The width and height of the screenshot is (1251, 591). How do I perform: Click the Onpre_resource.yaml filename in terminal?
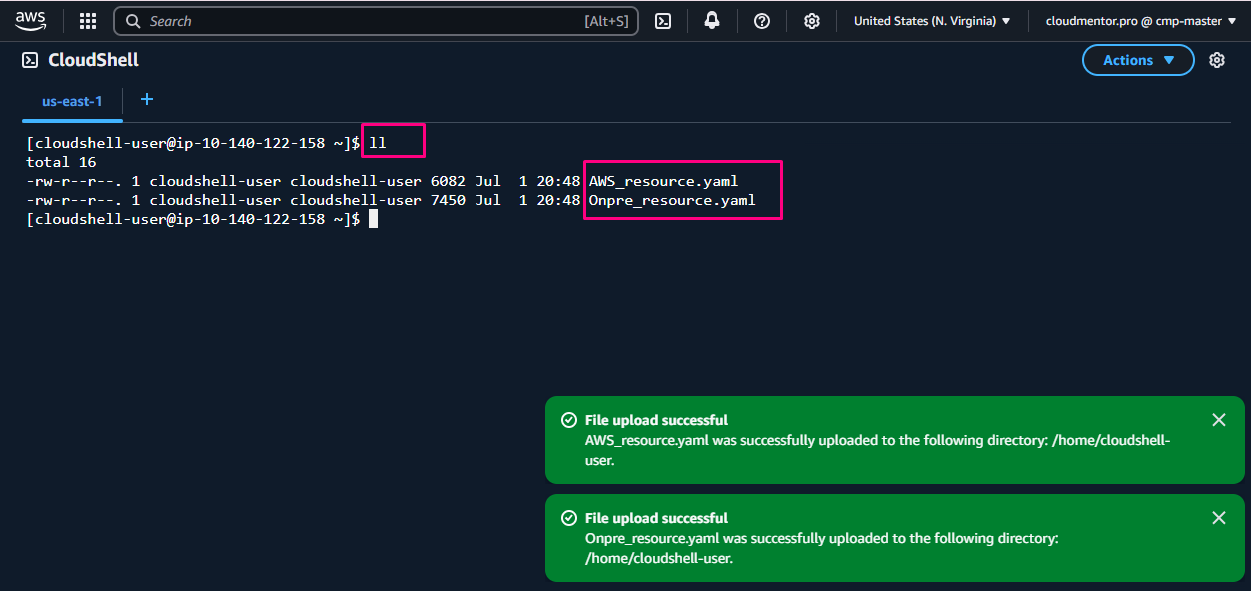point(671,200)
